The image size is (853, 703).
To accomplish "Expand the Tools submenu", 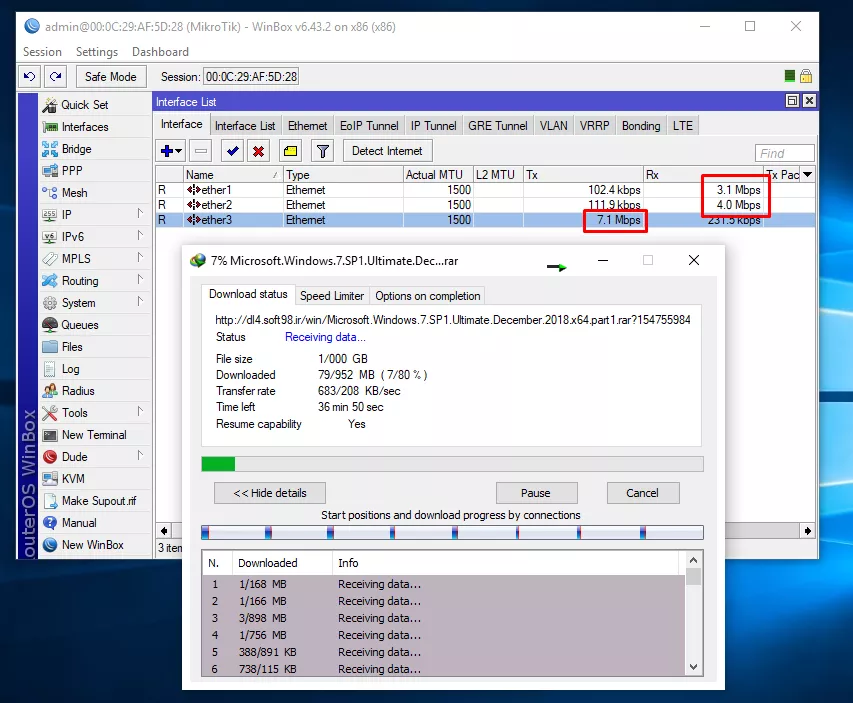I will click(x=140, y=411).
